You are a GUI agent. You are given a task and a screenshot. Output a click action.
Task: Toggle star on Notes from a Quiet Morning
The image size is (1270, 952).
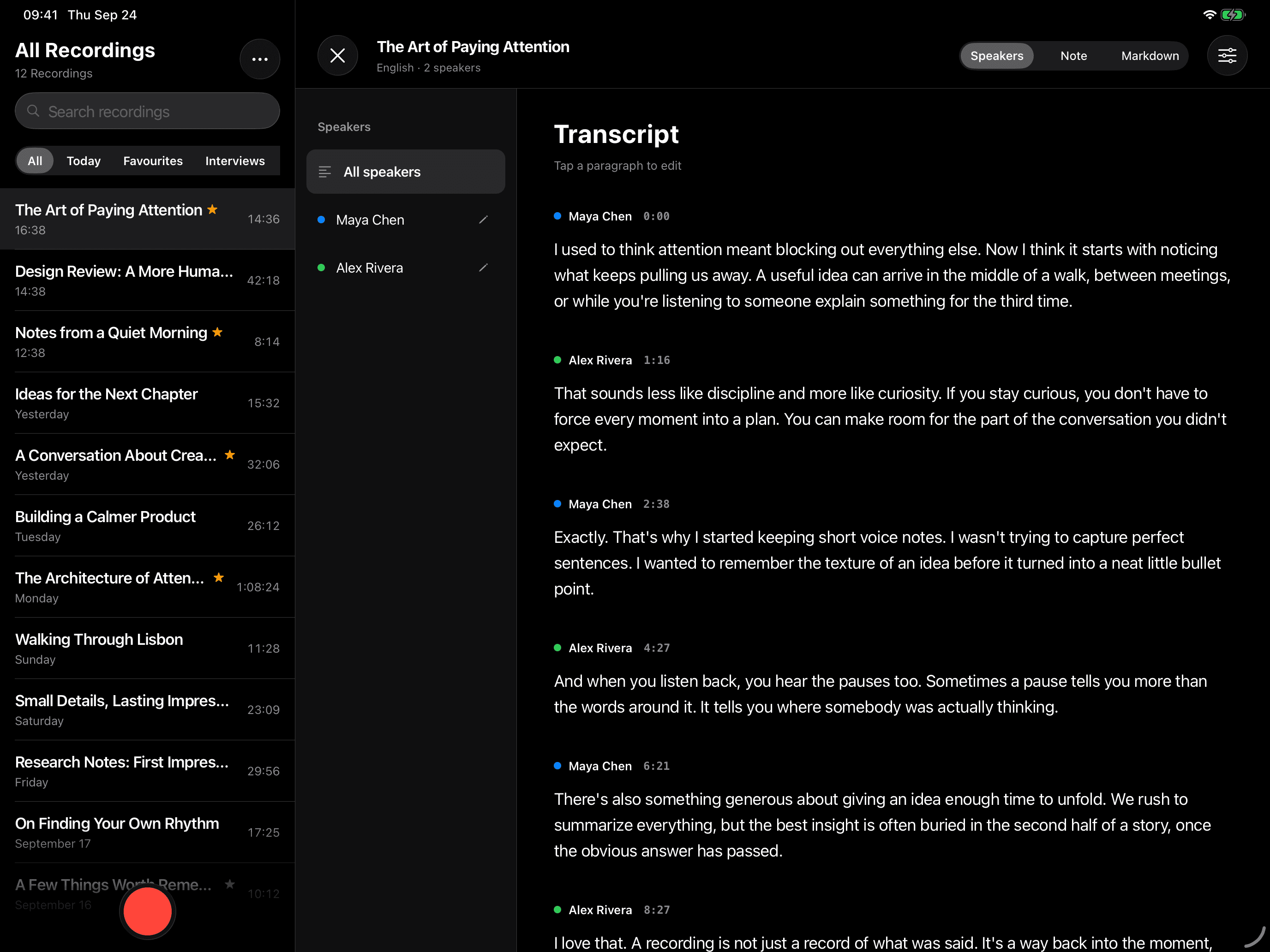coord(217,332)
